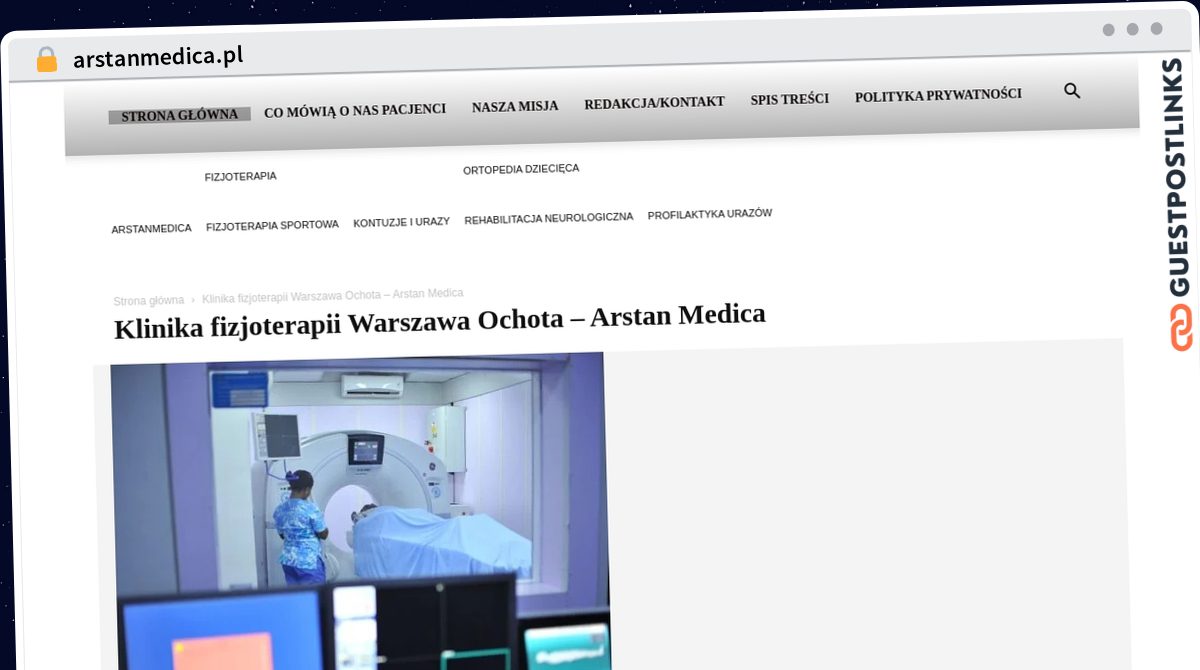This screenshot has height=670, width=1200.
Task: Open Spis Treści menu item
Action: [x=790, y=99]
